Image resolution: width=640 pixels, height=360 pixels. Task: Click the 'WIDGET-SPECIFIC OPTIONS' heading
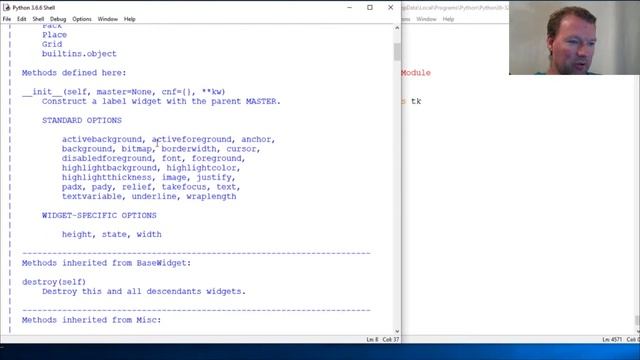pyautogui.click(x=99, y=215)
